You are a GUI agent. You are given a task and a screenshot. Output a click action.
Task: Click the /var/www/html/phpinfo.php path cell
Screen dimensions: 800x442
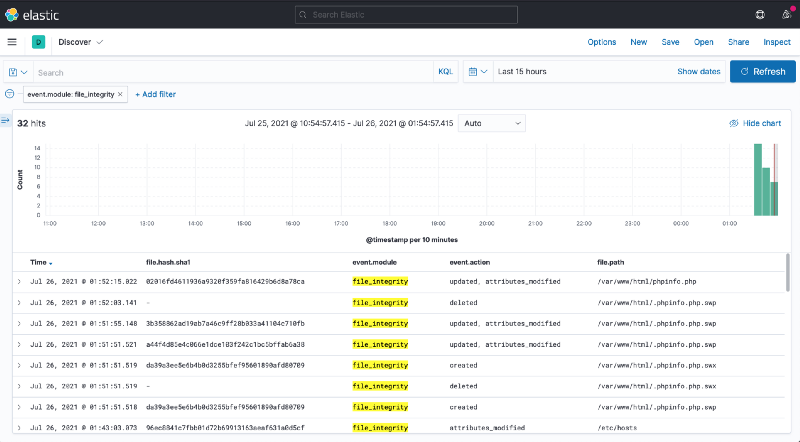pyautogui.click(x=646, y=282)
